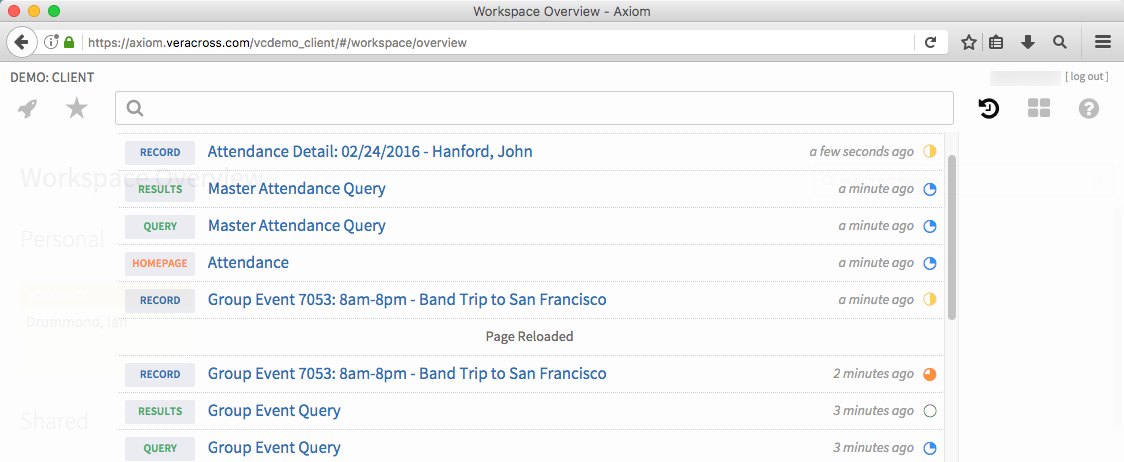Viewport: 1124px width, 462px height.
Task: Open the browser hamburger menu
Action: point(1103,43)
